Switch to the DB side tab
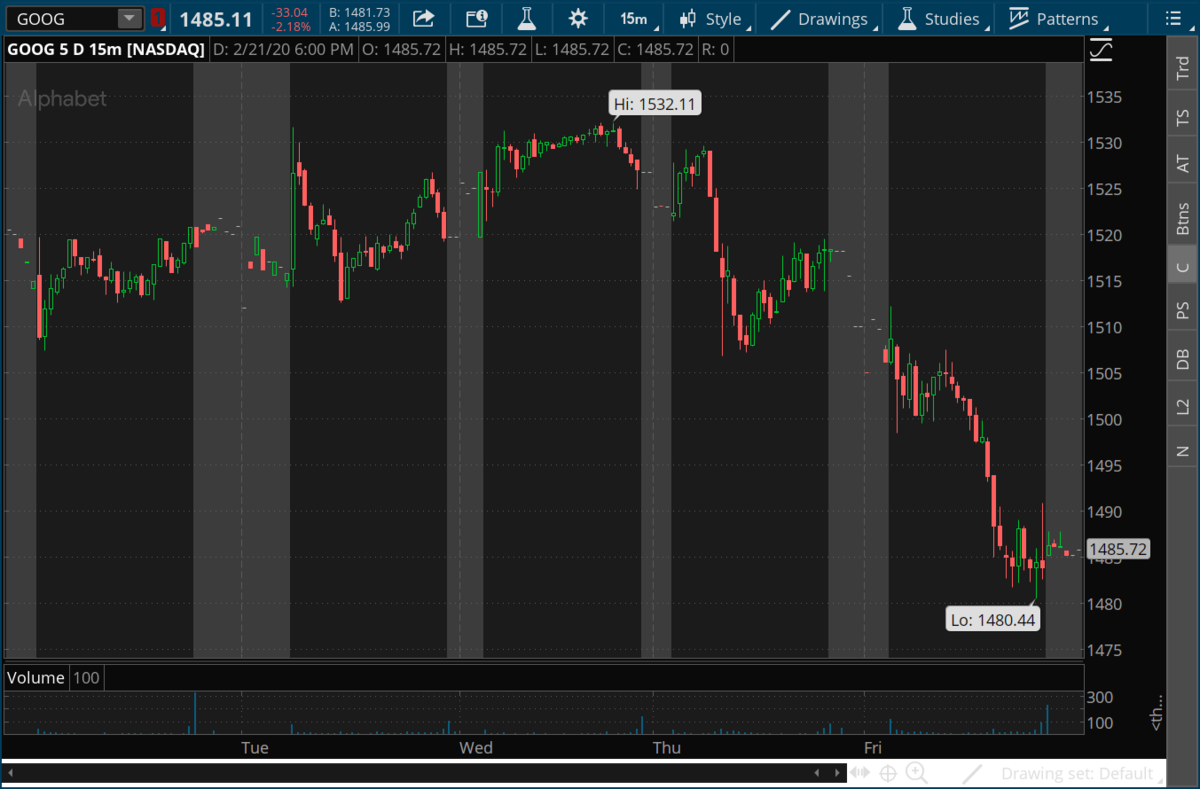 (x=1182, y=360)
